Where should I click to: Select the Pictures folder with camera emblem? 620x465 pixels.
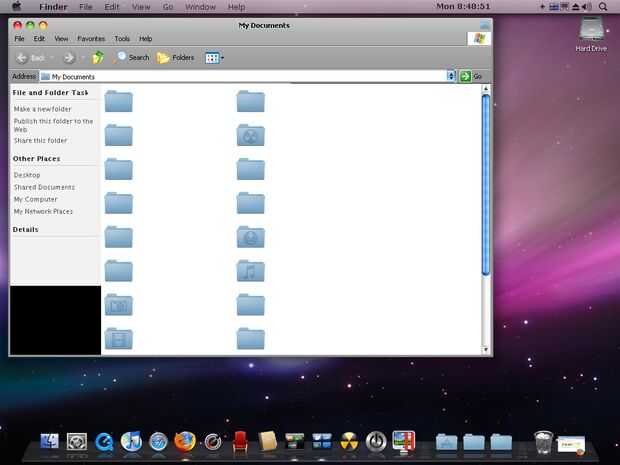tap(119, 305)
